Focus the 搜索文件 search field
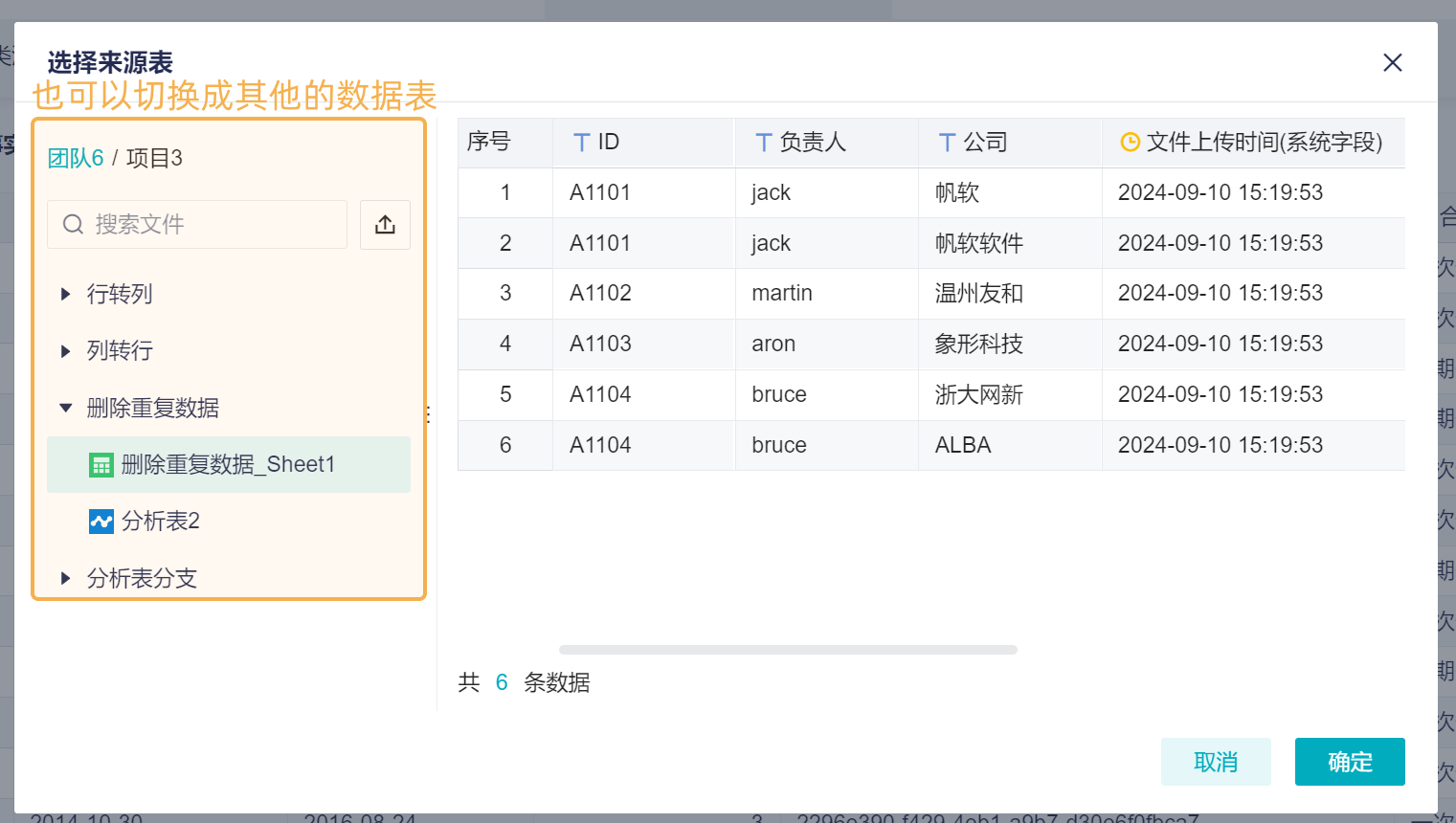This screenshot has height=823, width=1456. 211,225
